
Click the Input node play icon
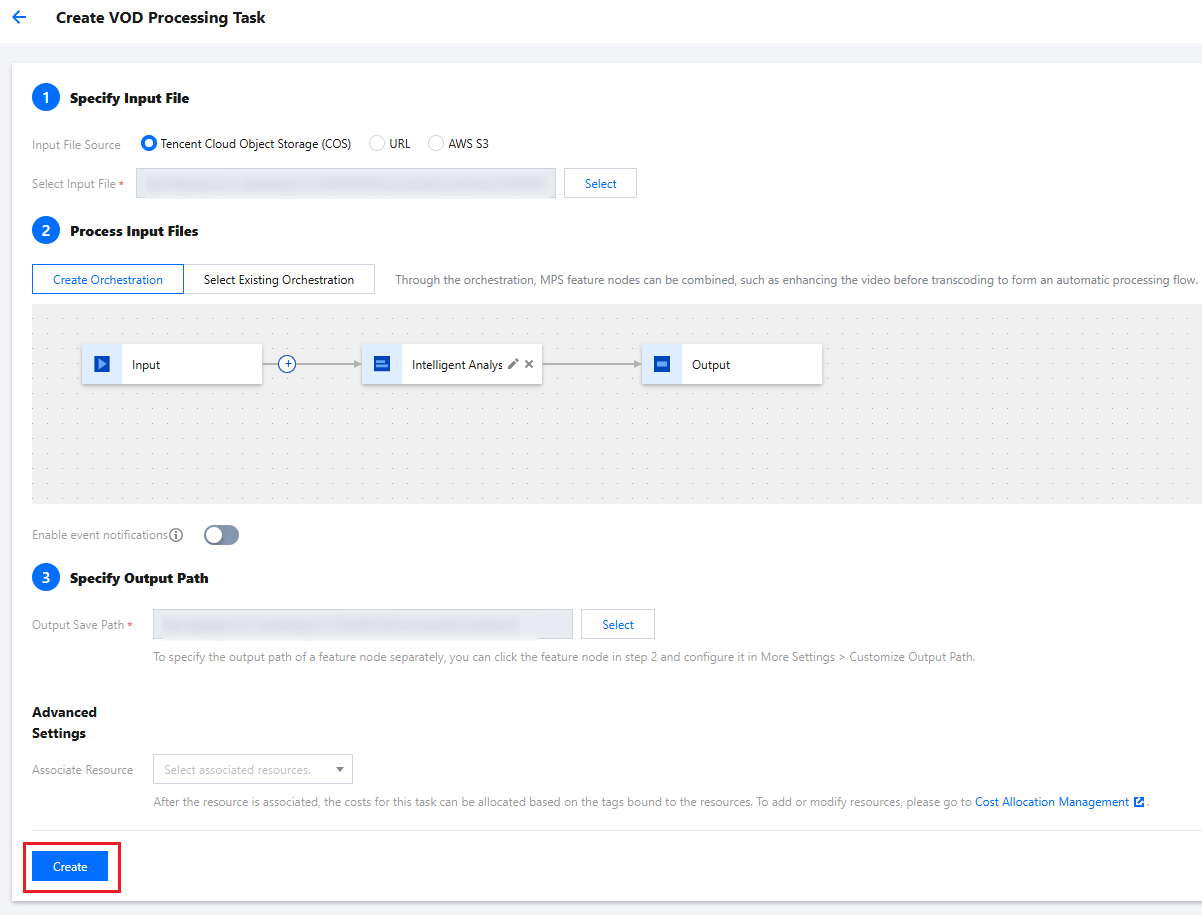[x=101, y=365]
